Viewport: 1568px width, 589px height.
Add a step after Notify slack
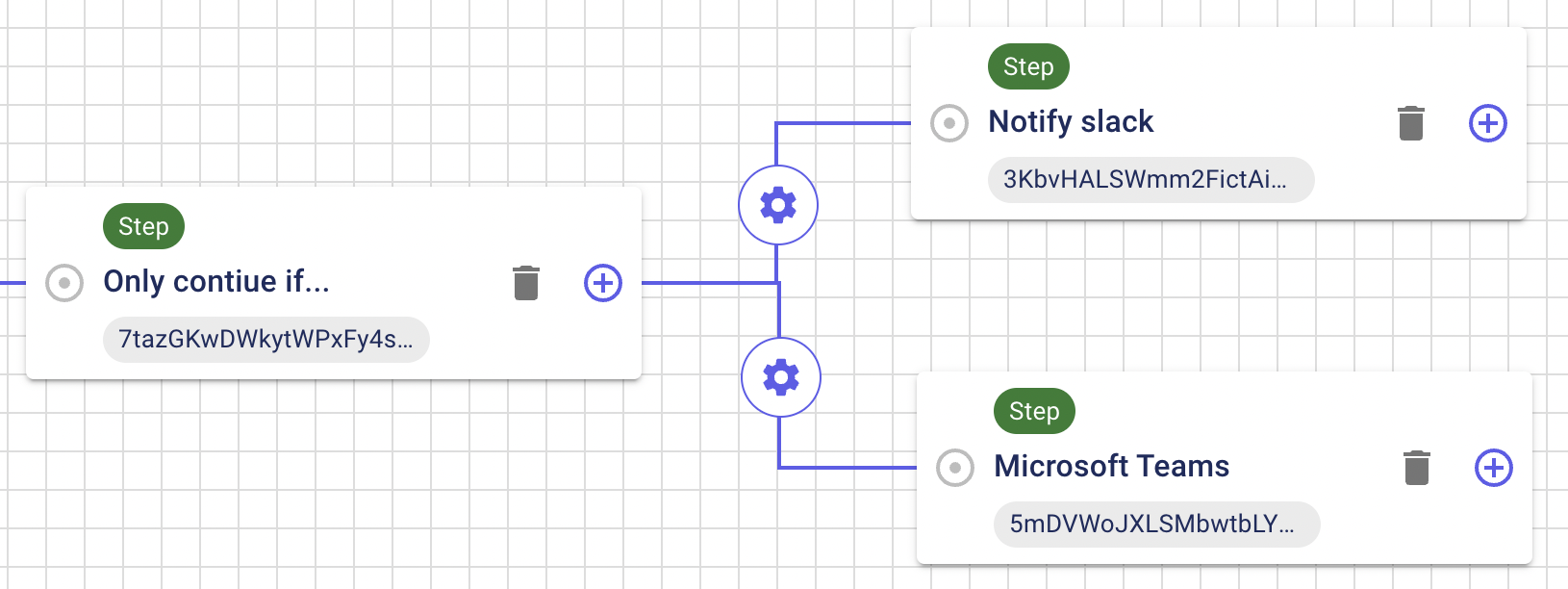(x=1488, y=123)
